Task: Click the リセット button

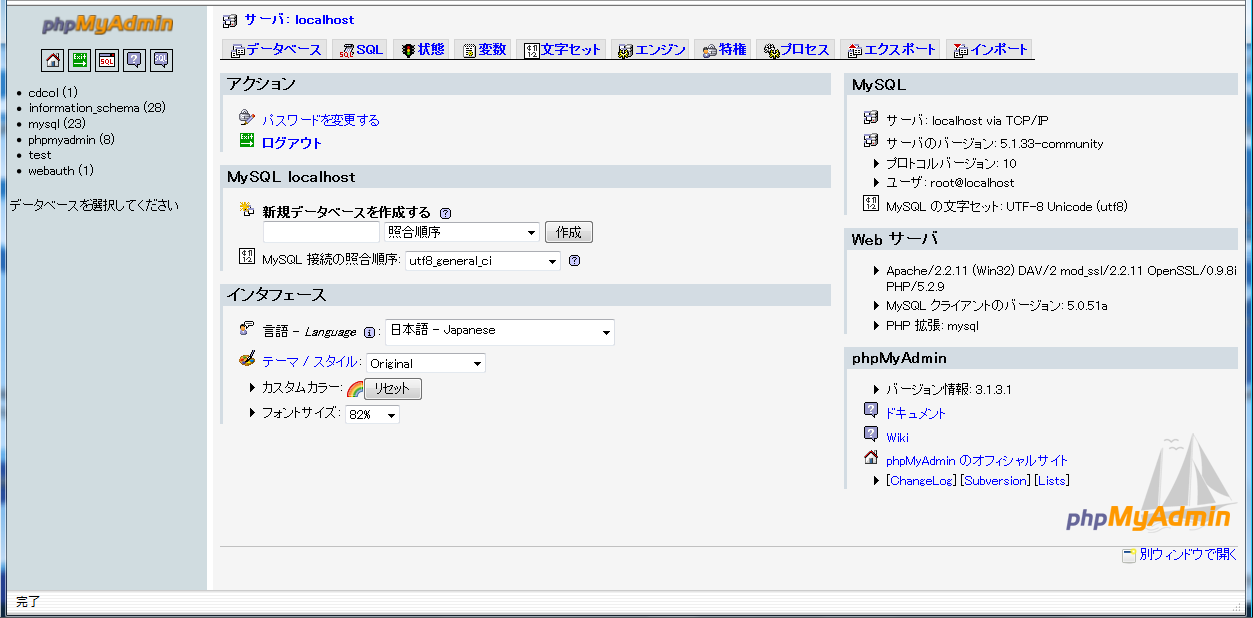Action: [x=393, y=389]
